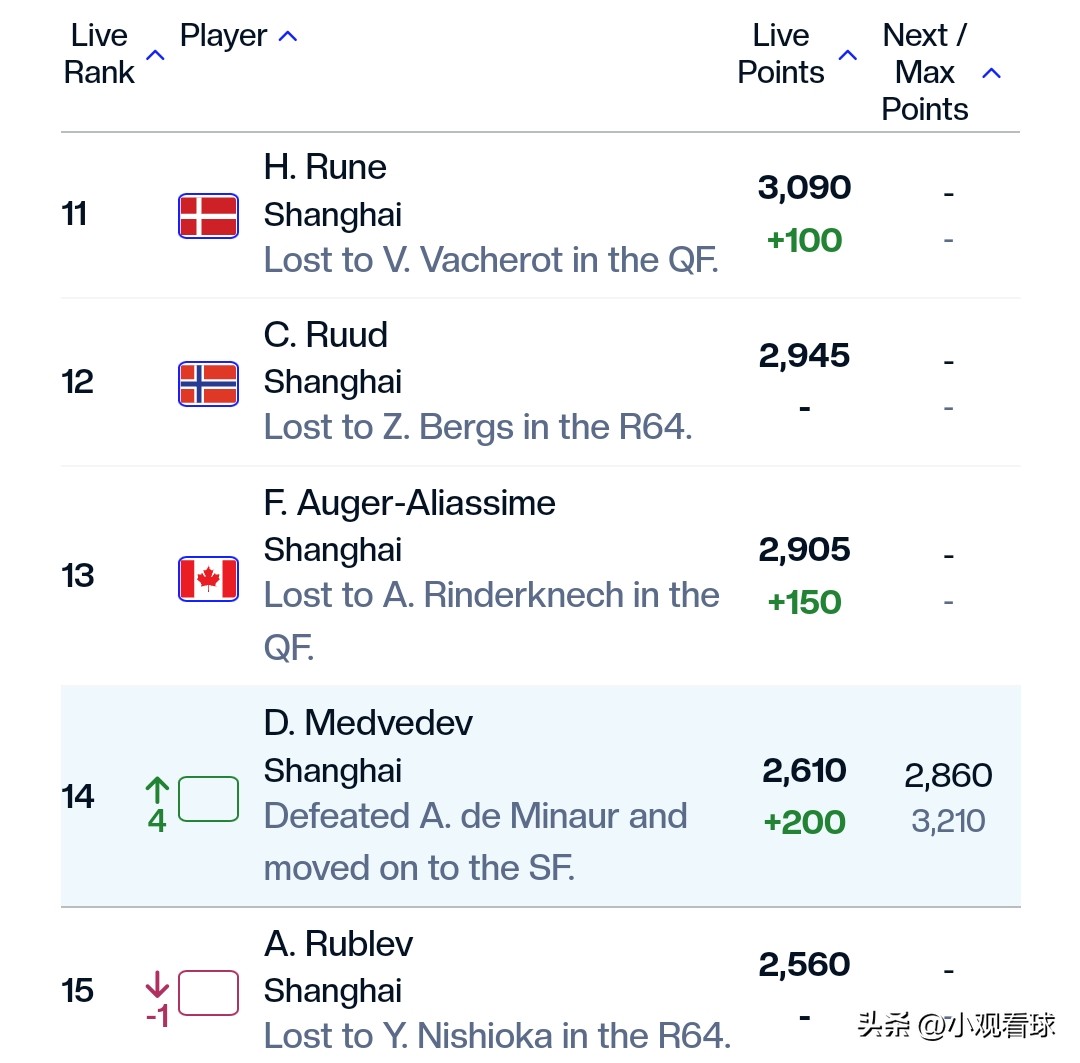Viewport: 1080px width, 1063px height.
Task: Click the Live Points column header text
Action: point(781,54)
